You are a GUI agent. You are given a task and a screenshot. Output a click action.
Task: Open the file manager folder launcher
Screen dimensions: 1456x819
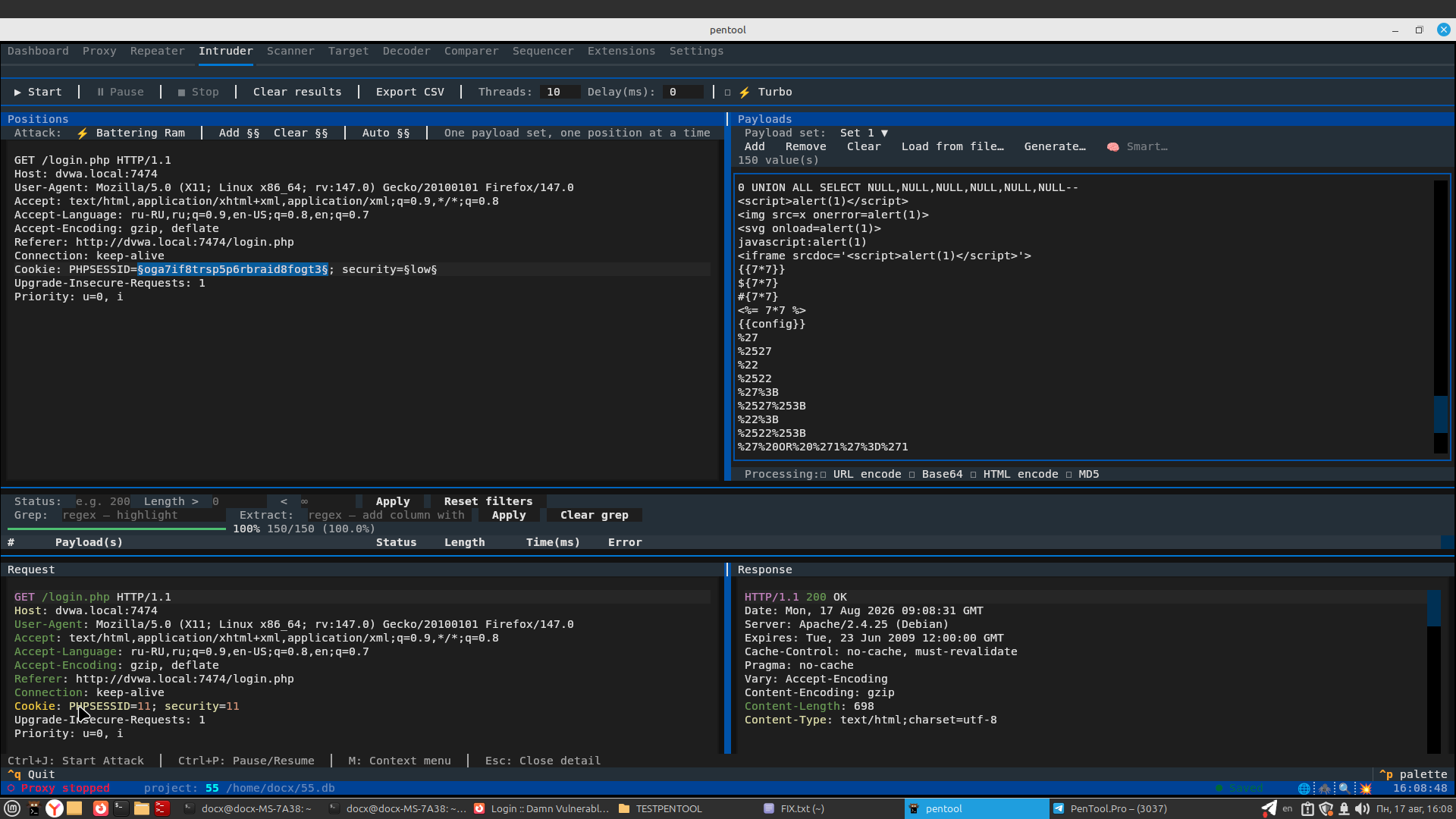[x=142, y=808]
